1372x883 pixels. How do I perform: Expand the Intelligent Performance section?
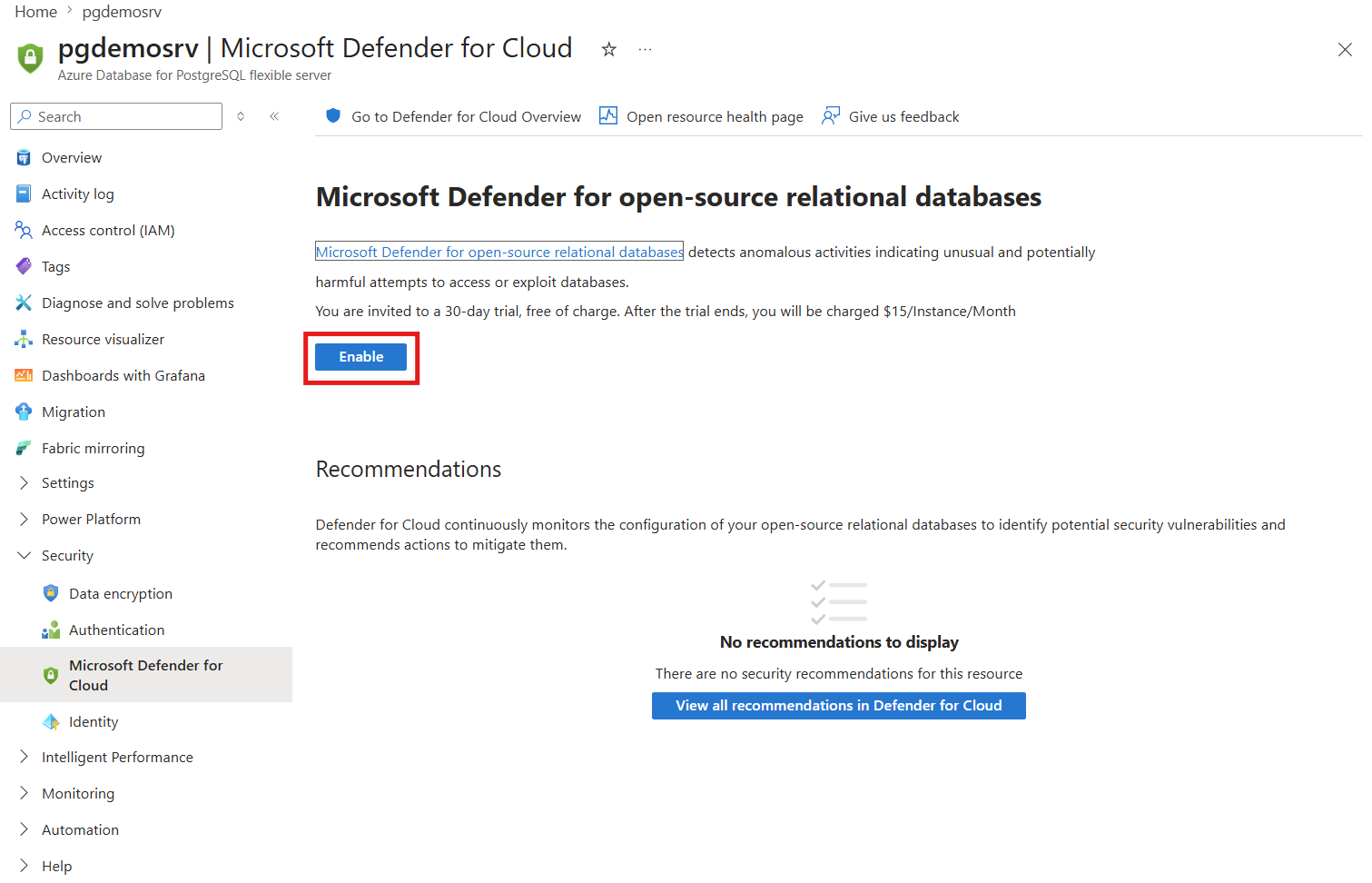(24, 758)
